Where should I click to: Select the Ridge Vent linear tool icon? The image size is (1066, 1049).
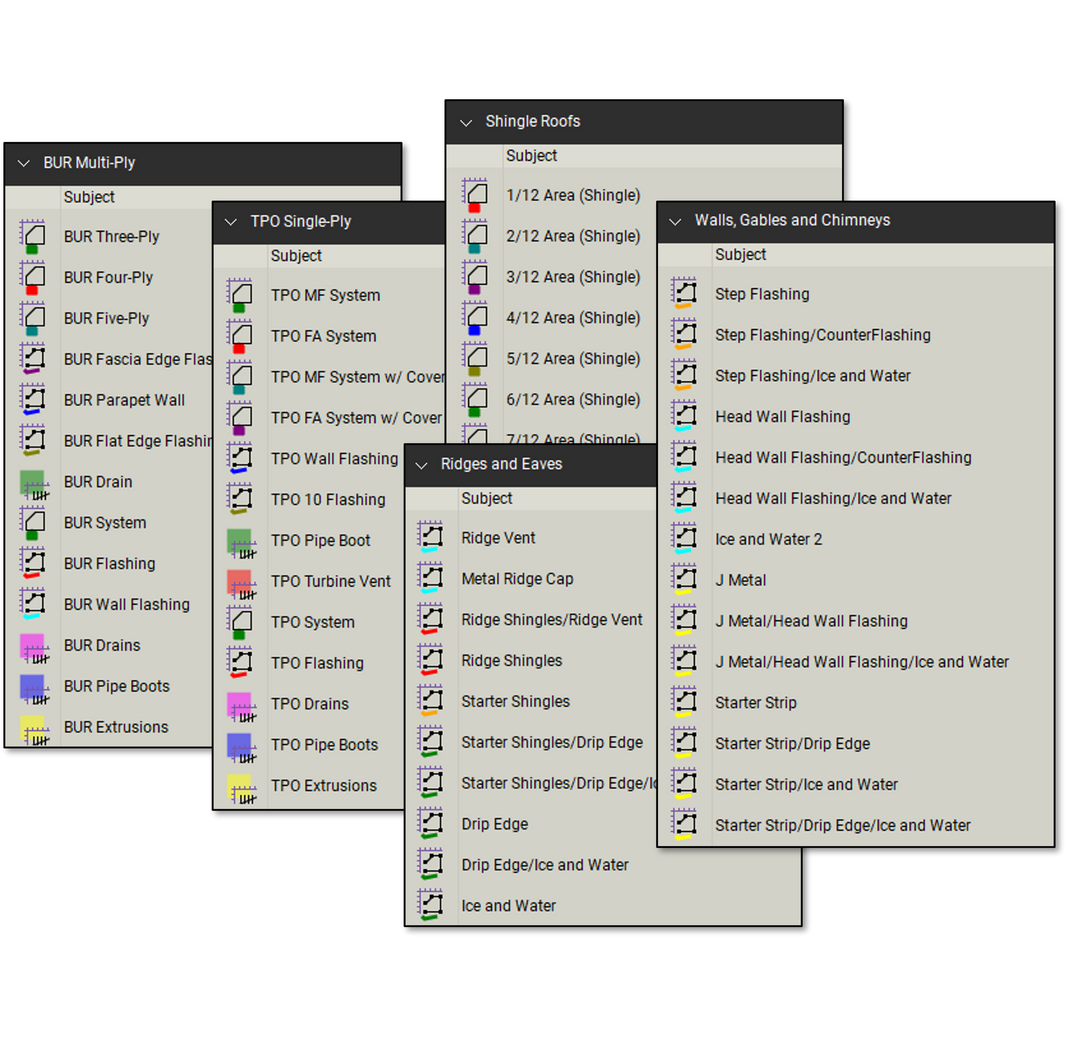429,537
